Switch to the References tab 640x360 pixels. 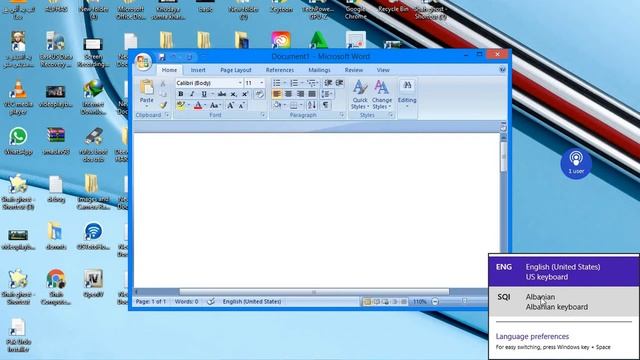280,70
